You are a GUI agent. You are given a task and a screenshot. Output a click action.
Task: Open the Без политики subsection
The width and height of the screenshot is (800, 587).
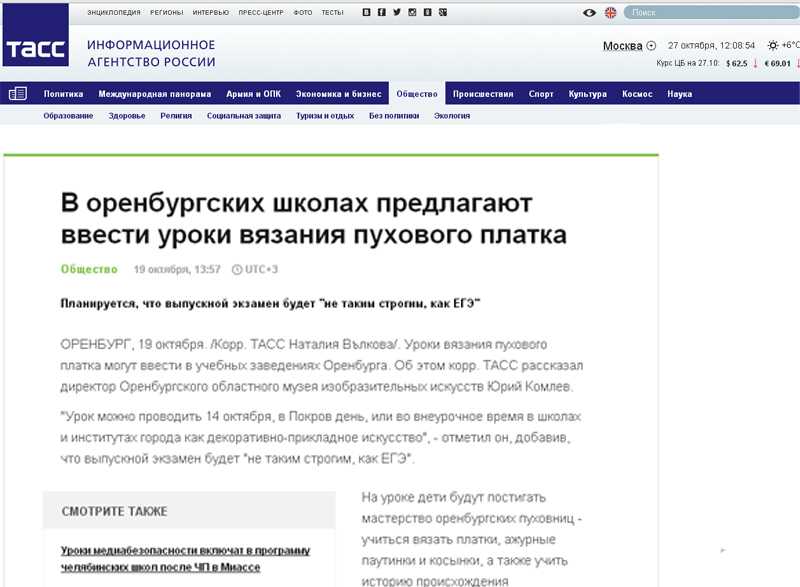pos(394,116)
